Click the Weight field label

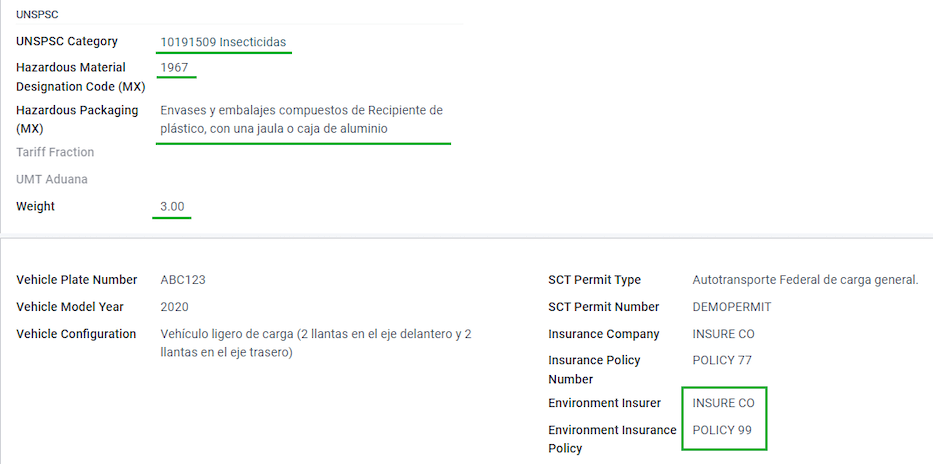(35, 206)
